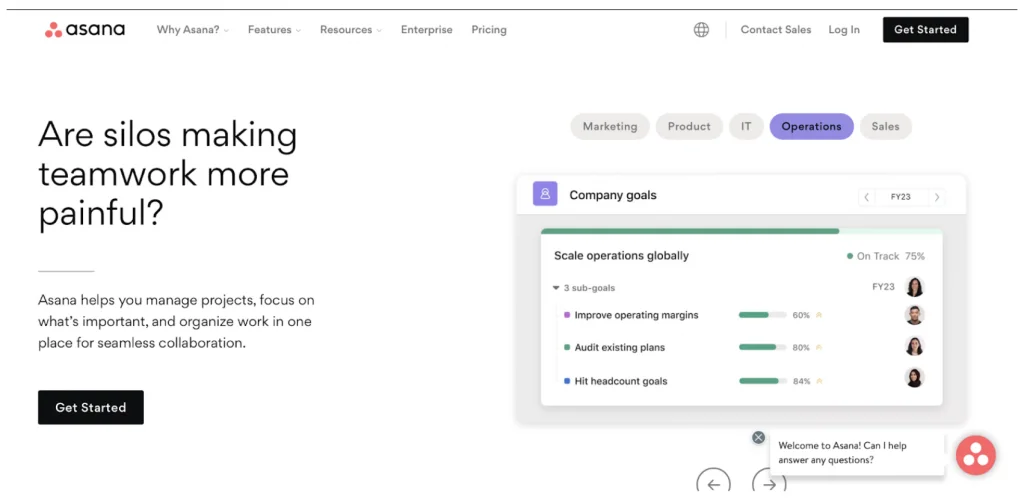Click Improve operating margins sub-goal
Image resolution: width=1024 pixels, height=499 pixels.
636,315
